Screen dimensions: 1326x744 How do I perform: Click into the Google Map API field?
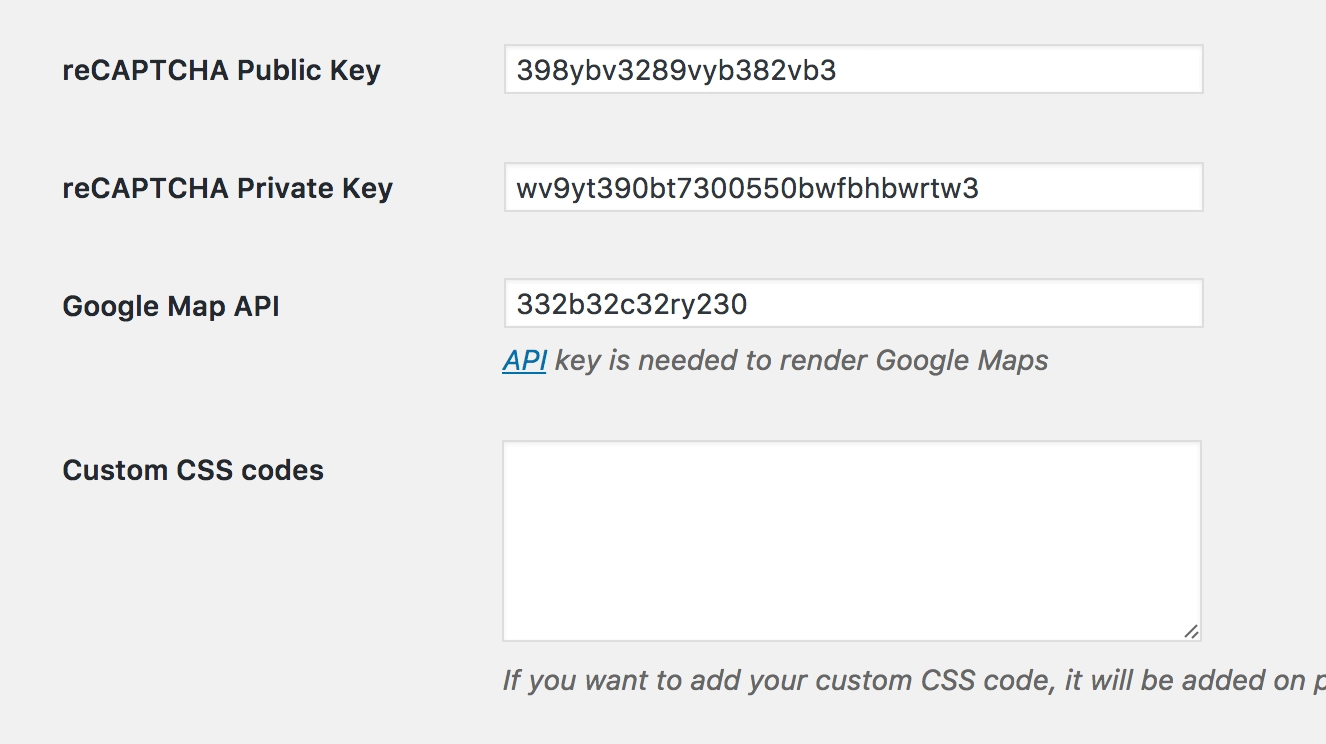coord(853,303)
